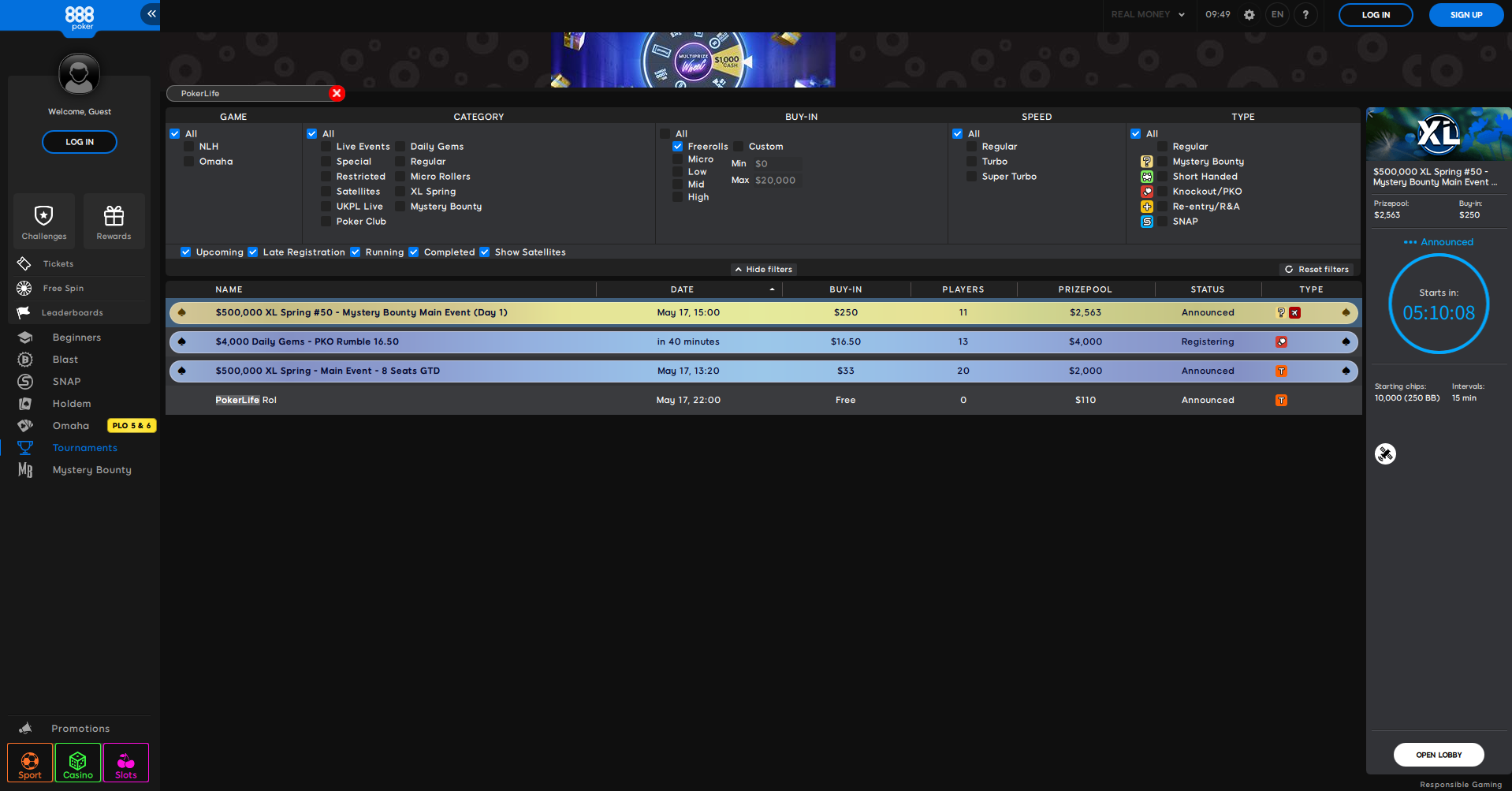Enable the XL Spring category checkbox
This screenshot has height=791, width=1512.
(400, 192)
